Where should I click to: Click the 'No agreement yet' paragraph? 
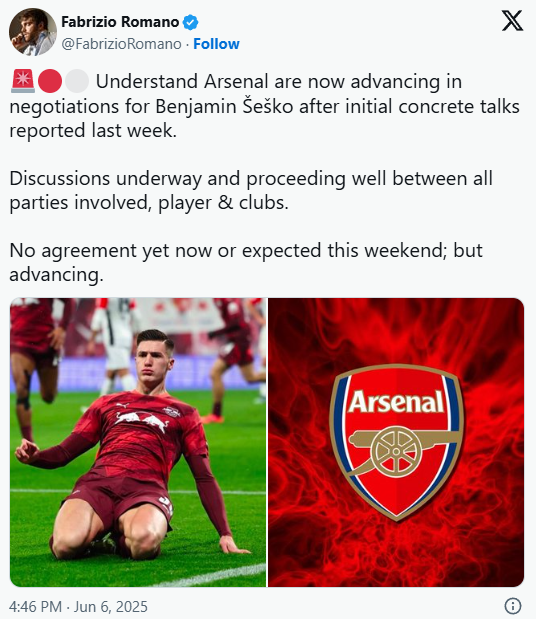tap(246, 262)
